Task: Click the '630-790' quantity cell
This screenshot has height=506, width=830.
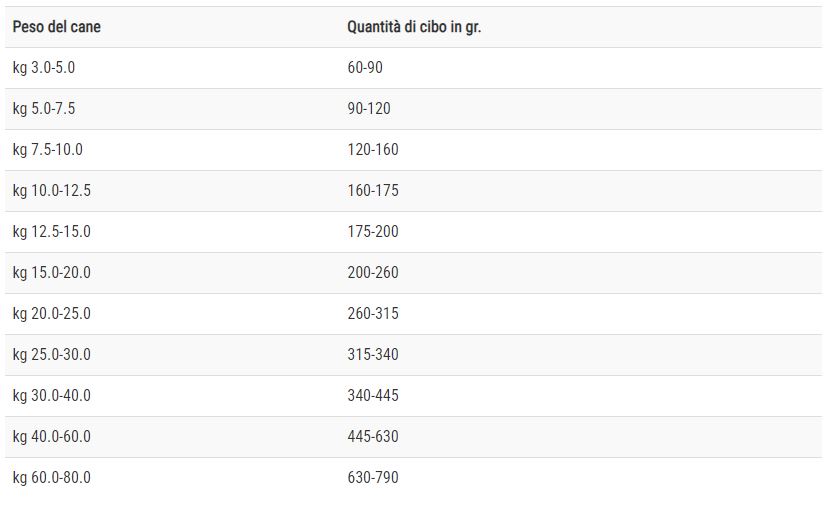Action: (x=373, y=477)
